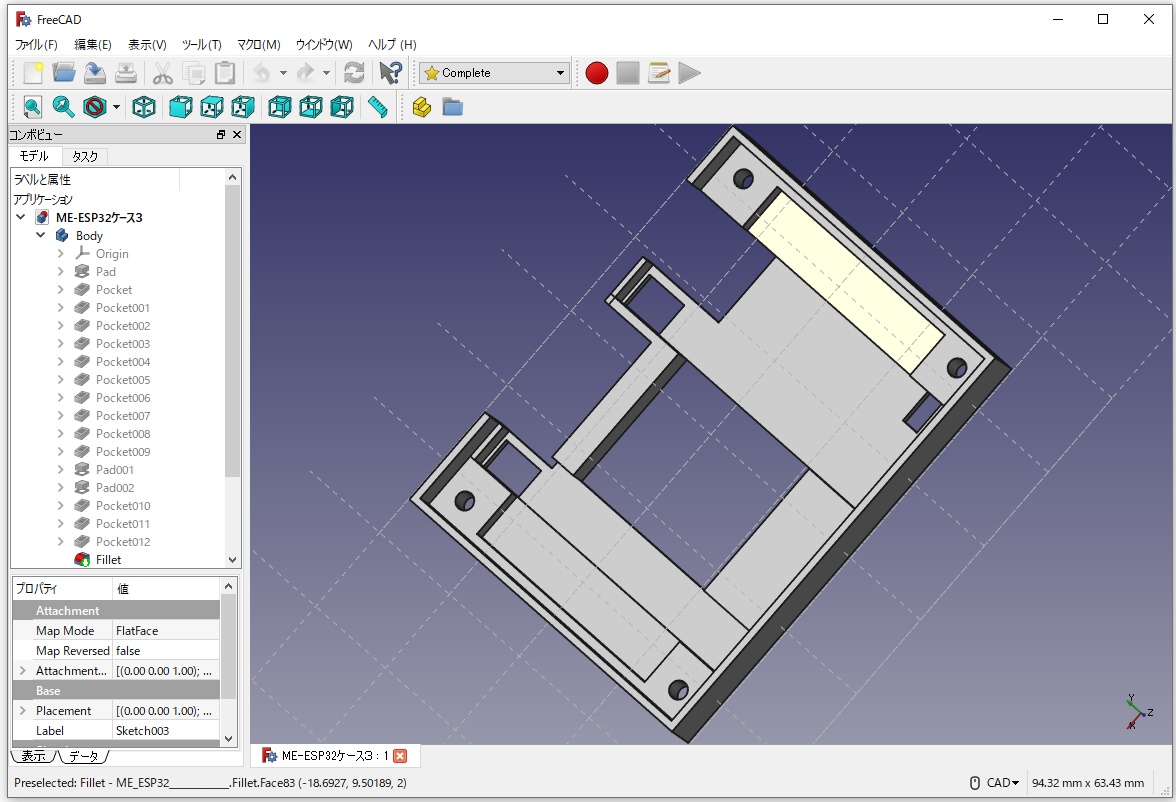This screenshot has height=802, width=1176.
Task: Open the Complete workbench dropdown
Action: click(x=494, y=73)
